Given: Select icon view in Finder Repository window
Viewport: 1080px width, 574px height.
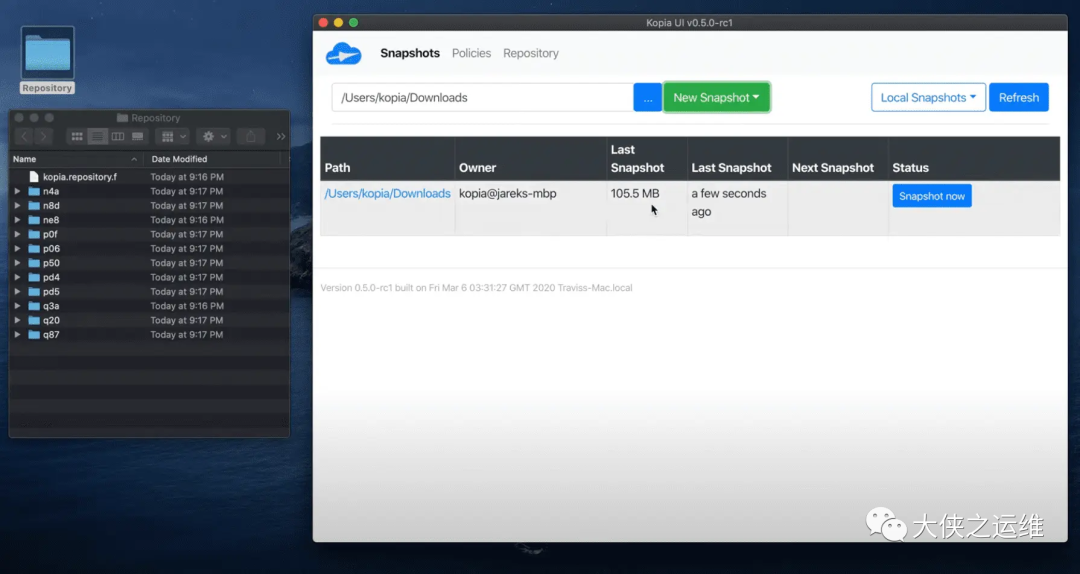Looking at the screenshot, I should click(77, 136).
